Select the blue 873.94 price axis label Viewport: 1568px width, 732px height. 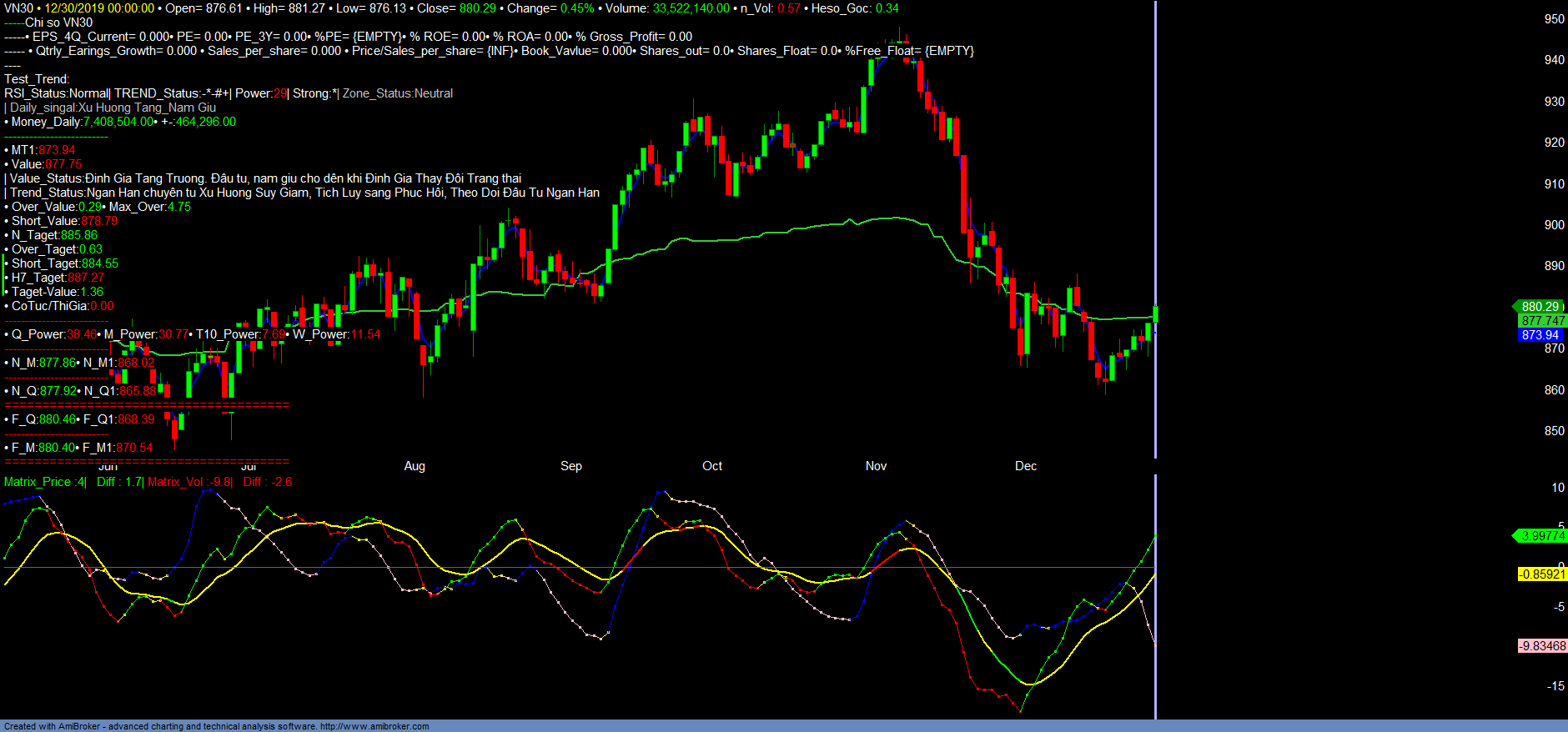pos(1540,335)
